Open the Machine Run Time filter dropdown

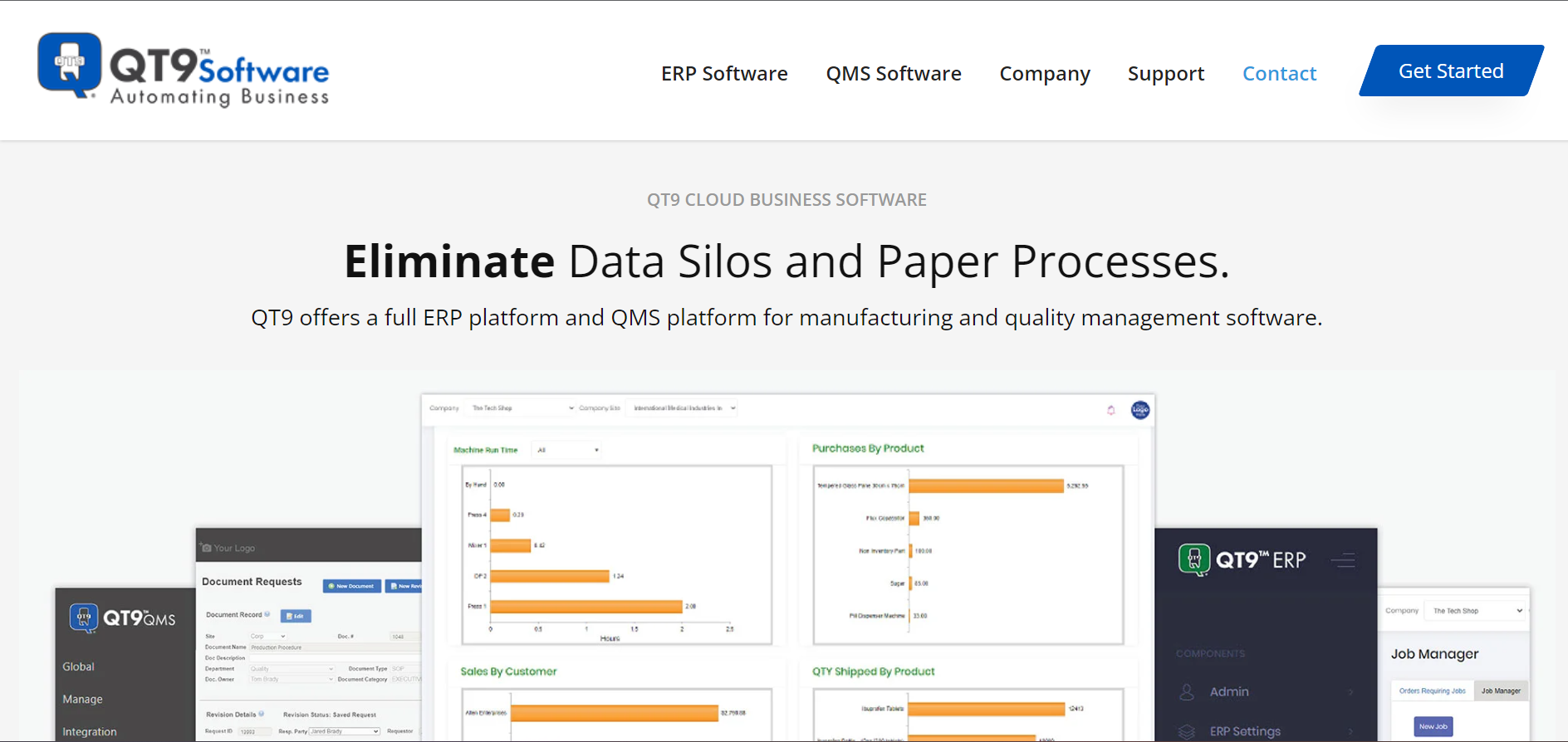[x=568, y=451]
